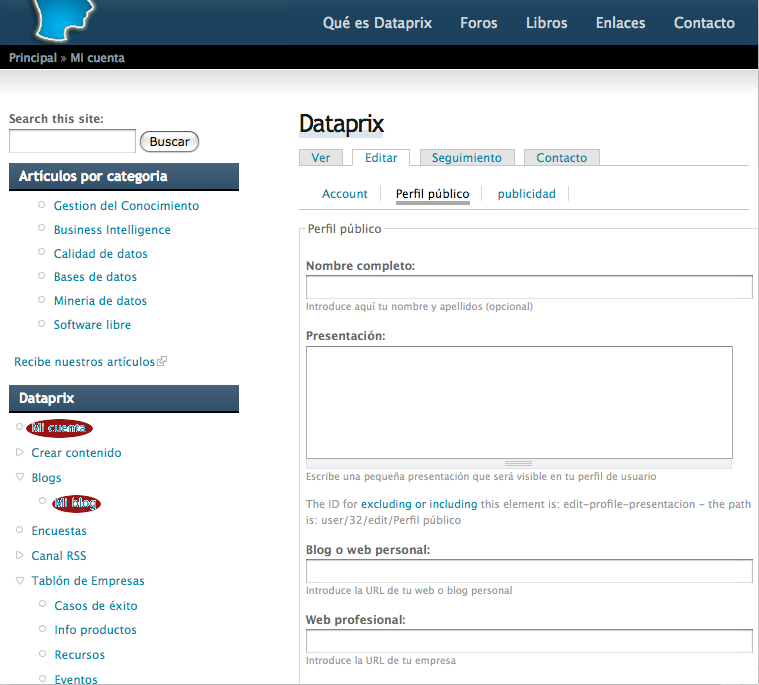
Task: Expand the Crear contenido menu arrow
Action: [19, 452]
